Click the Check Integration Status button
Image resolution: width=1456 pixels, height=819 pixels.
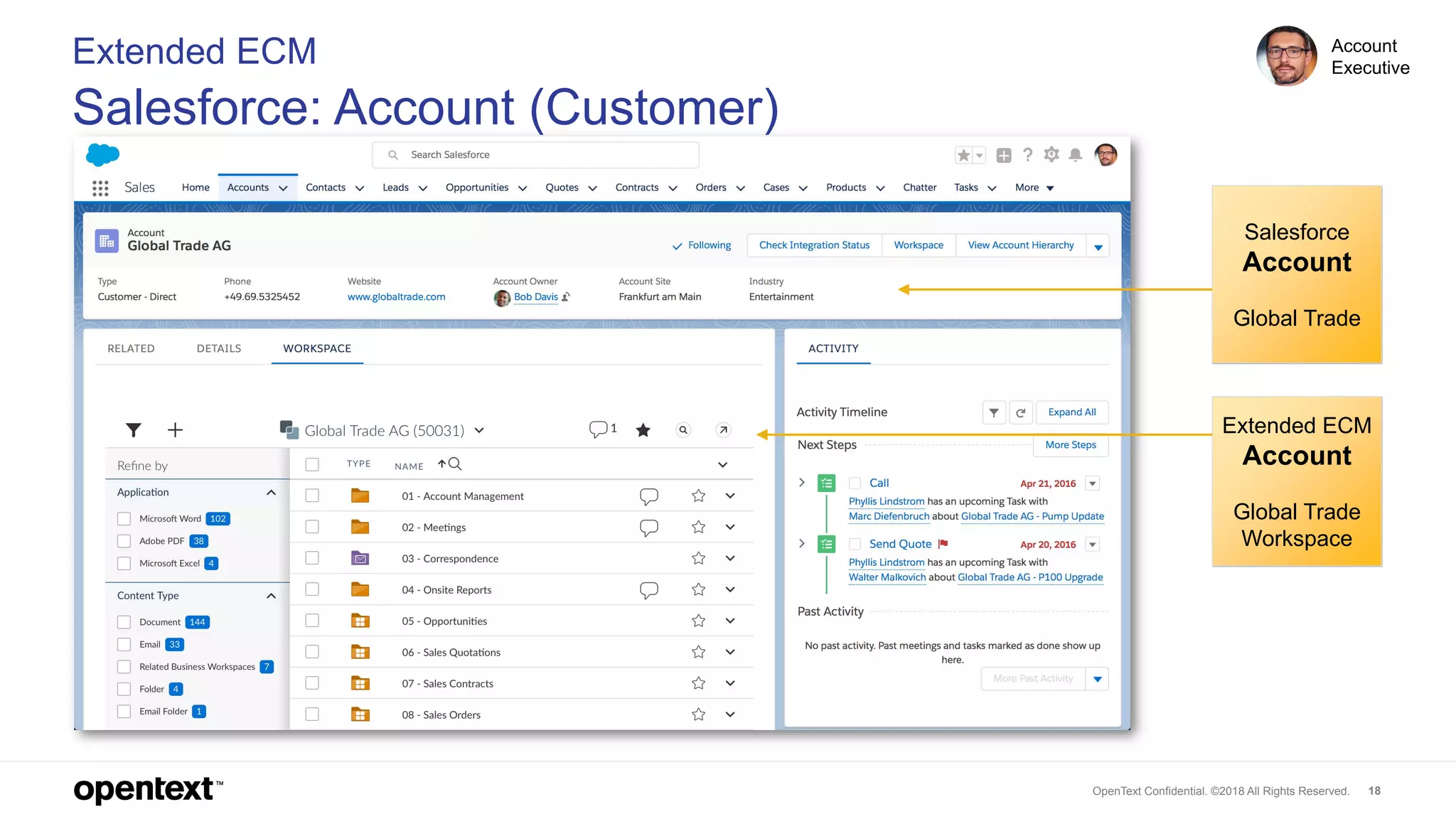(814, 245)
